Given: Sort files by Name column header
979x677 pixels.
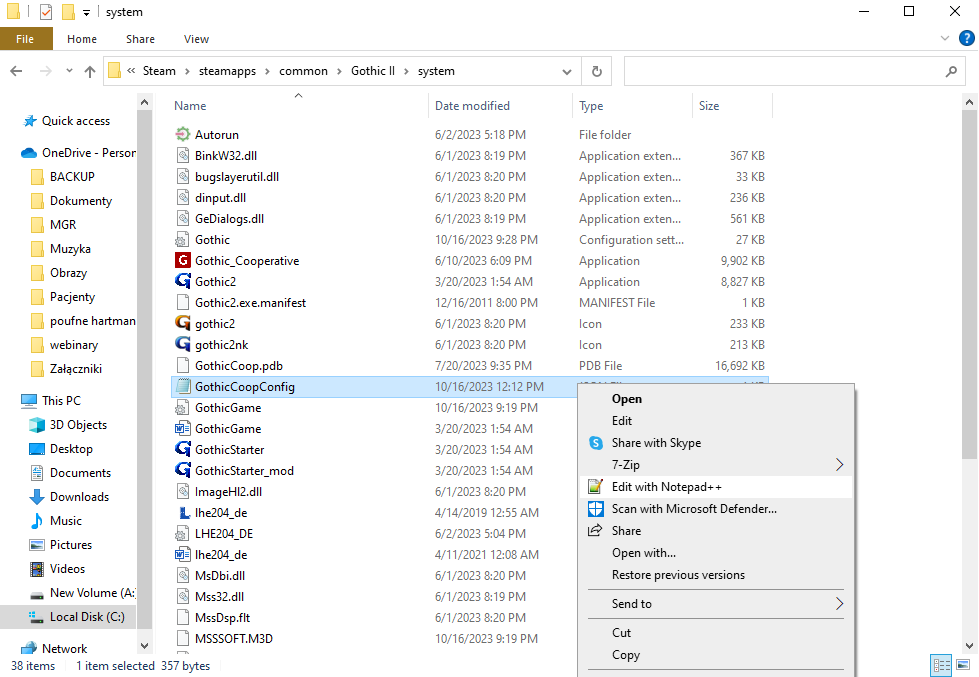Looking at the screenshot, I should pos(299,106).
